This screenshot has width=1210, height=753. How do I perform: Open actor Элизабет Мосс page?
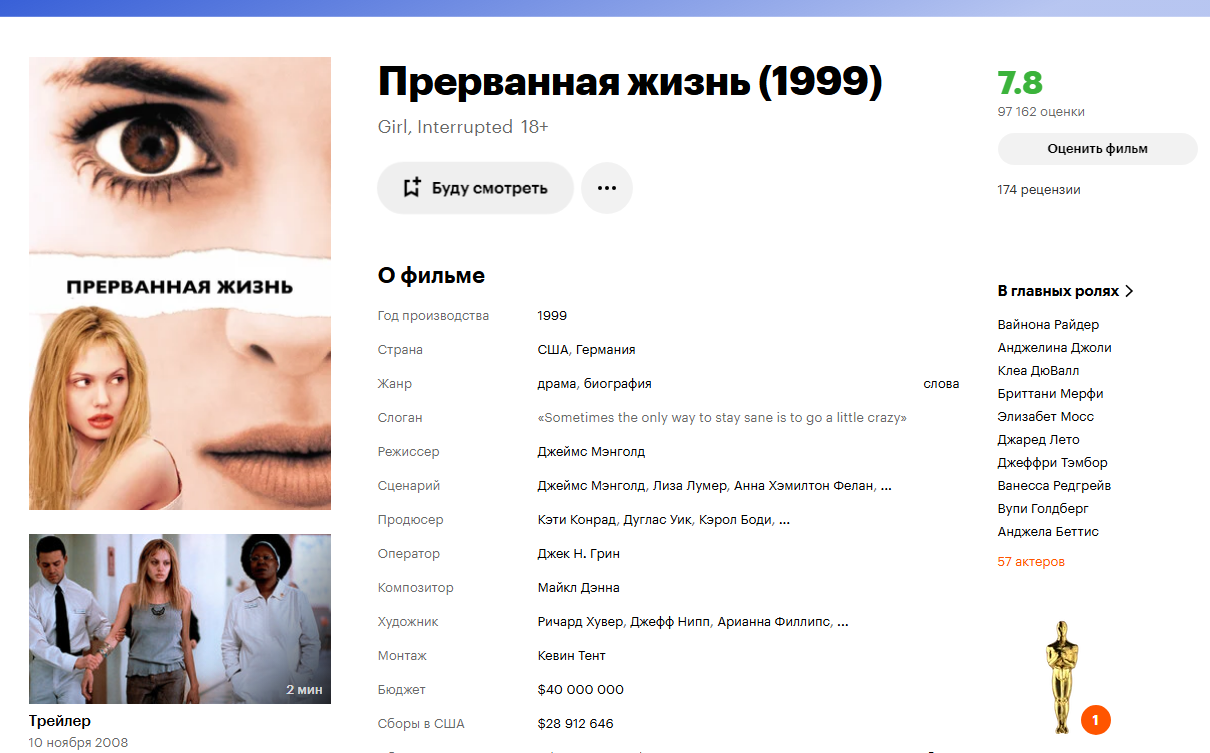coord(1046,417)
